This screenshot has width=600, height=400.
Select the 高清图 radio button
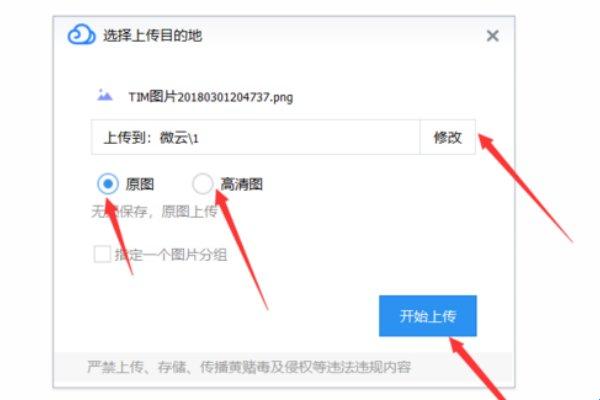click(202, 184)
